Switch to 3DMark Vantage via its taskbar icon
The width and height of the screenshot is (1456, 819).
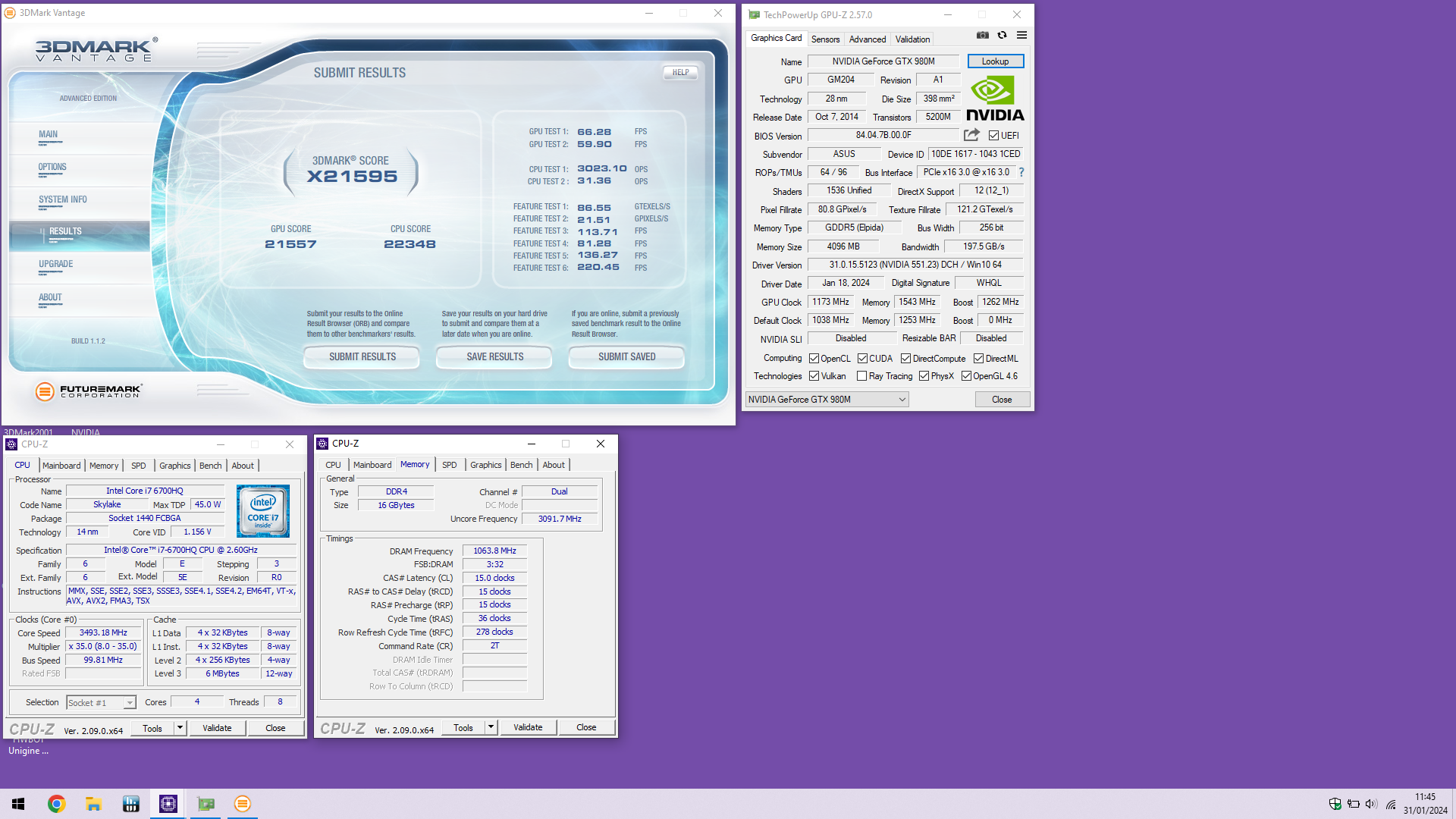point(243,804)
